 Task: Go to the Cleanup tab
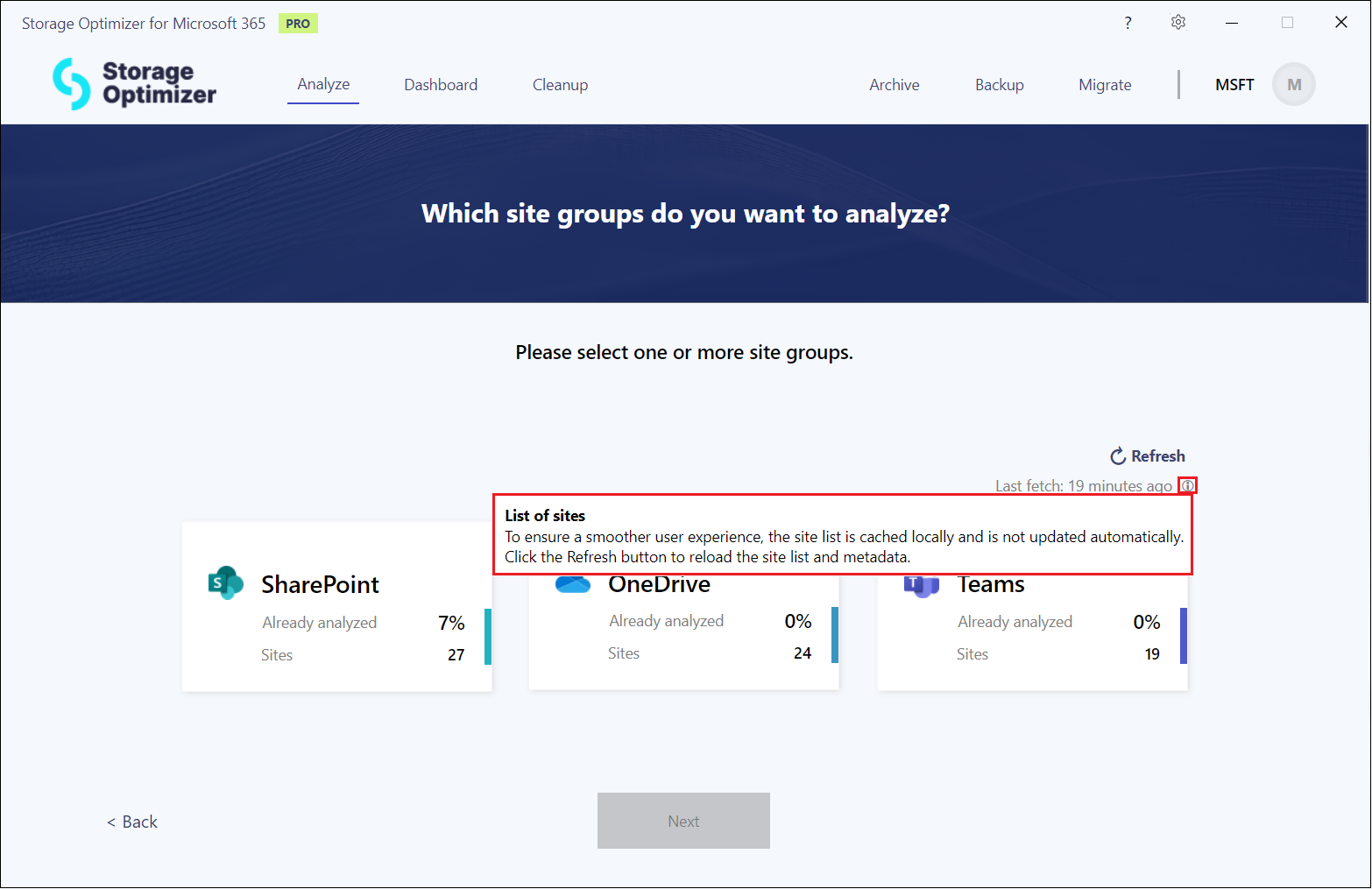560,85
